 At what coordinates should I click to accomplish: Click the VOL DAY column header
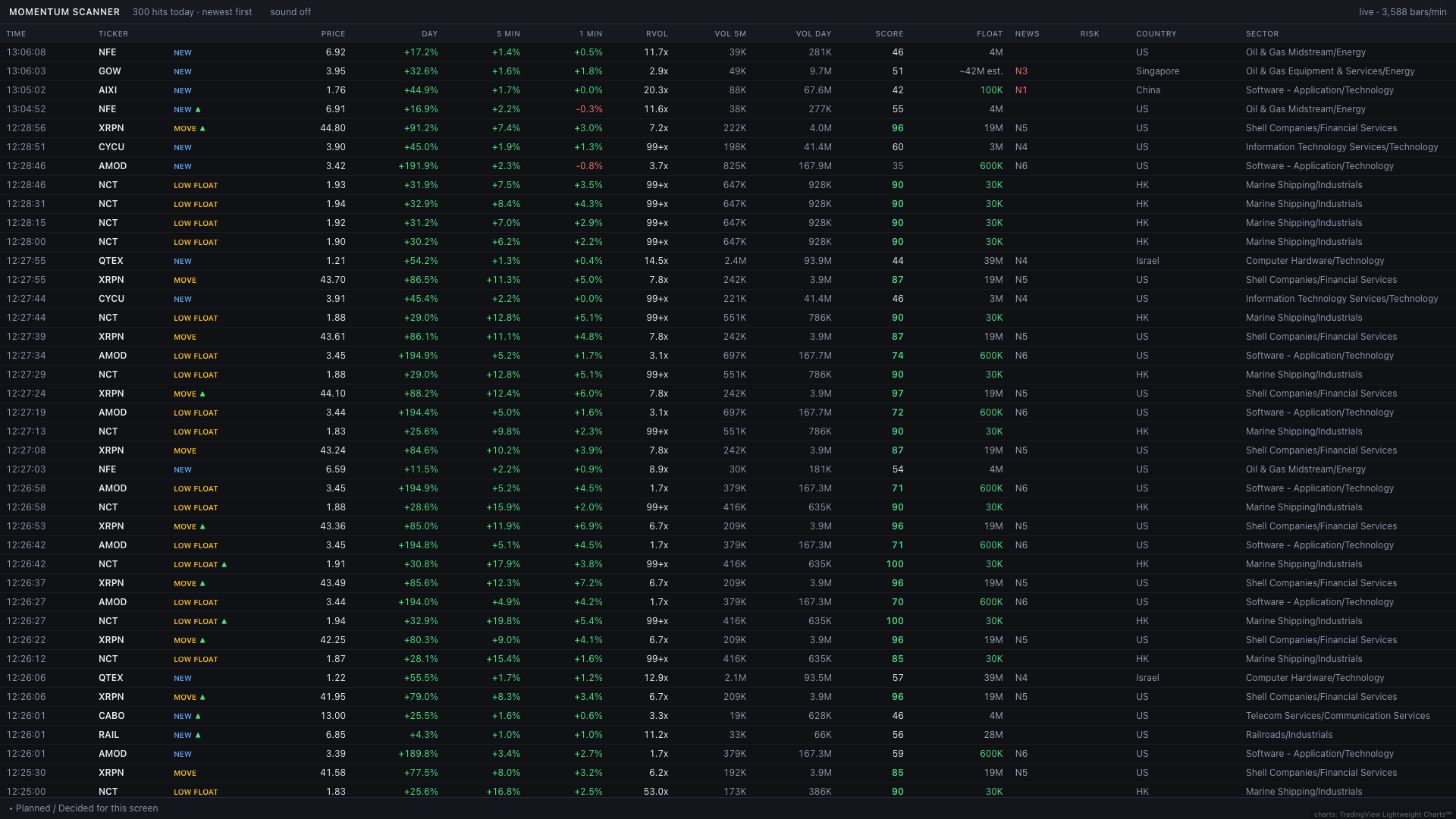(x=814, y=34)
